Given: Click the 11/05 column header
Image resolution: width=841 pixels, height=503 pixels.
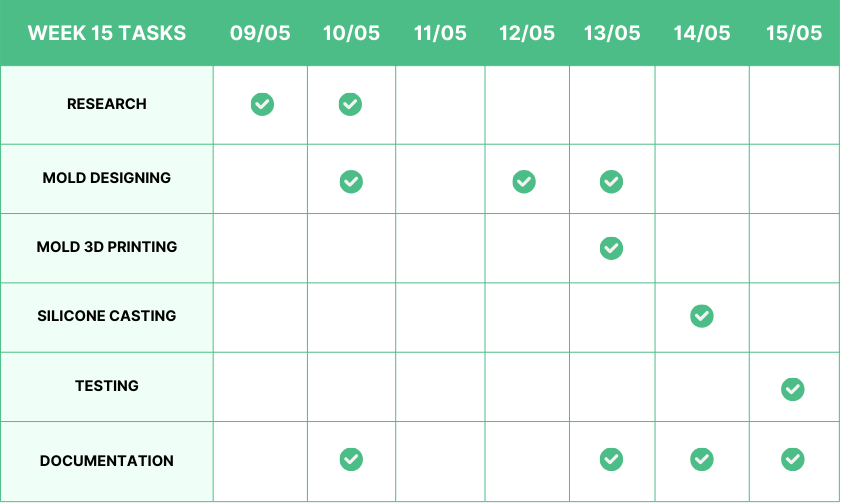Looking at the screenshot, I should pyautogui.click(x=440, y=33).
